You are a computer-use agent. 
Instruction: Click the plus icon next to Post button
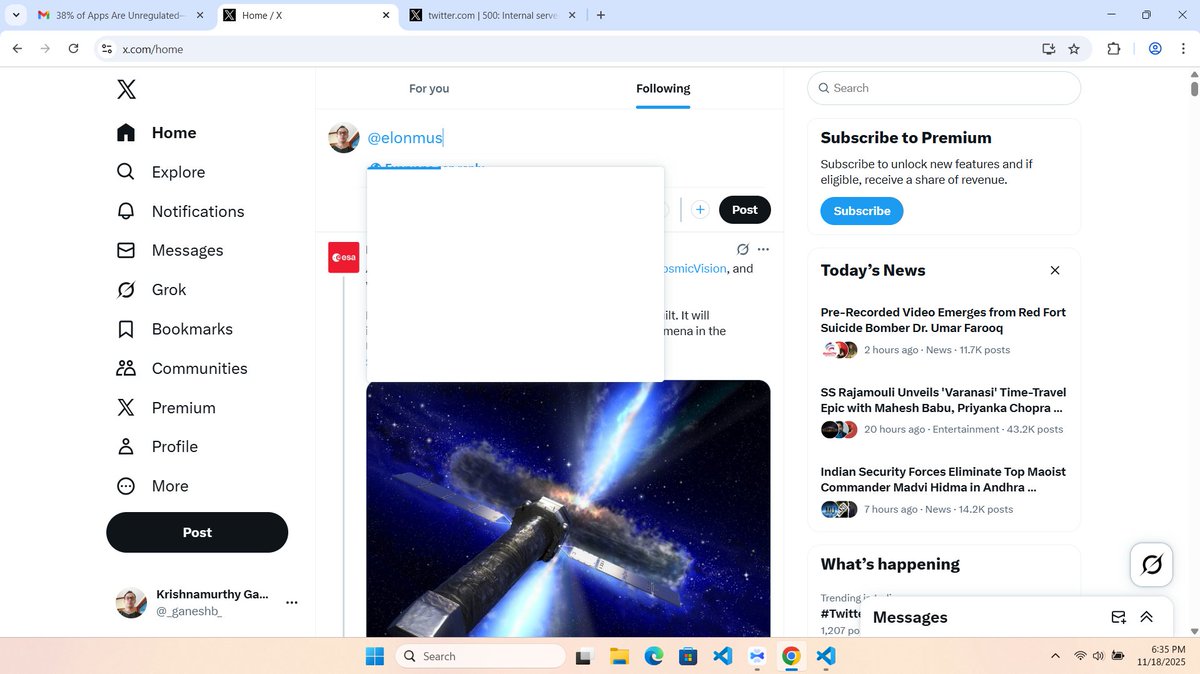(x=699, y=209)
